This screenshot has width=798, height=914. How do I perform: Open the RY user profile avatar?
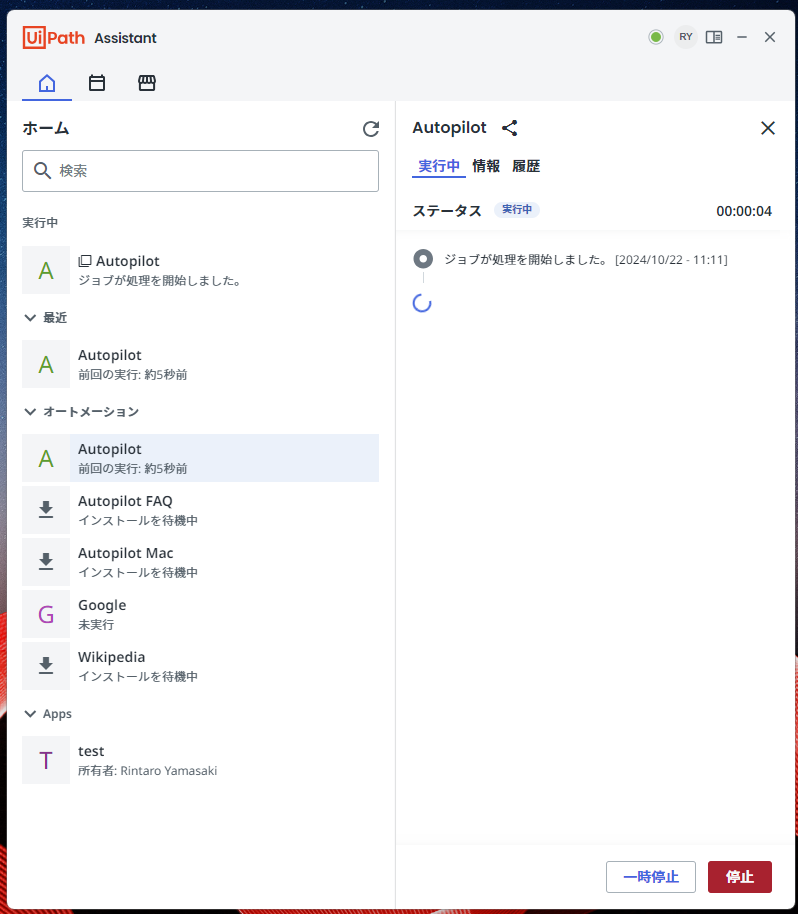685,37
